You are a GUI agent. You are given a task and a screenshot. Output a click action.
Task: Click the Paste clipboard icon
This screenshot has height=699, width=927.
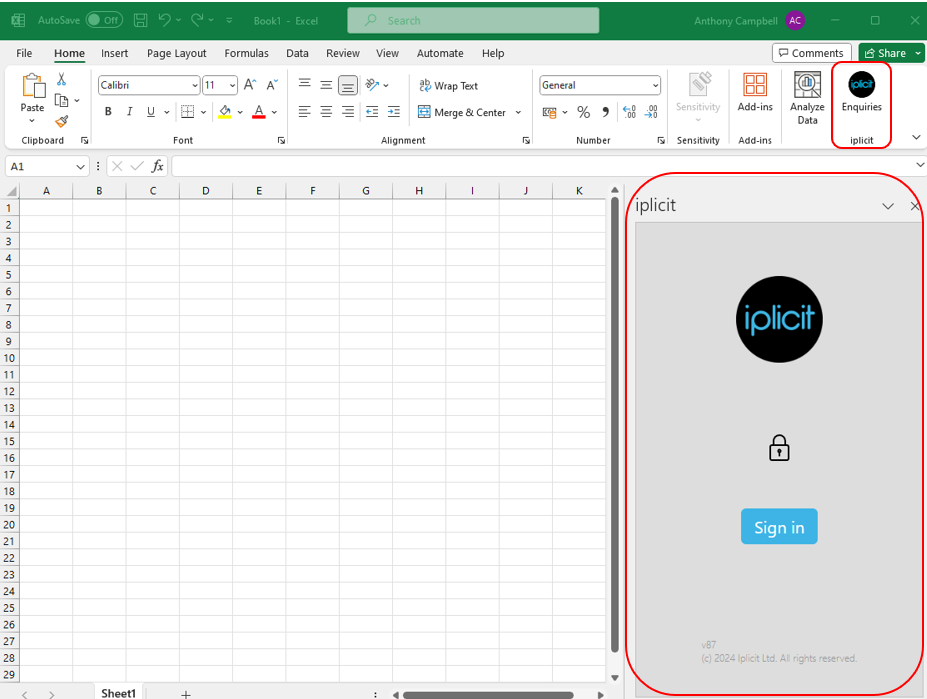(x=33, y=86)
